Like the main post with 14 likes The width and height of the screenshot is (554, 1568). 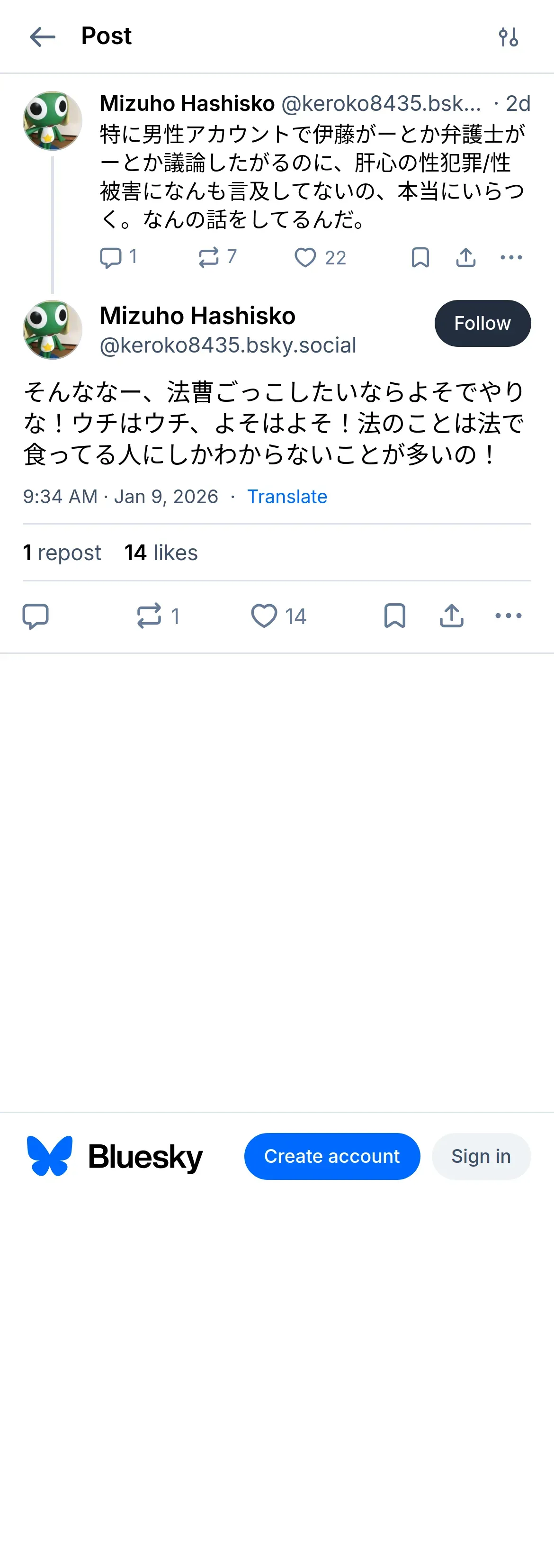coord(265,616)
